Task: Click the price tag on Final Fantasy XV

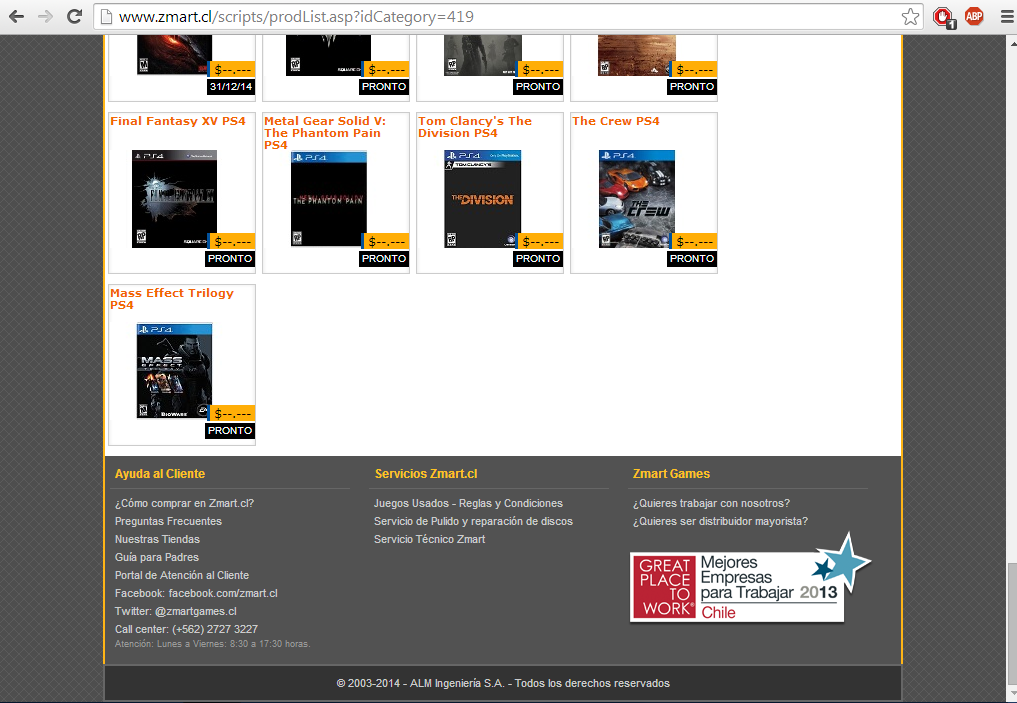Action: (x=232, y=241)
